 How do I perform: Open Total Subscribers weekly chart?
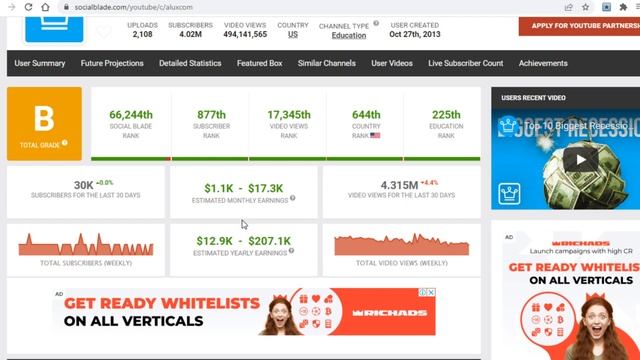(86, 244)
